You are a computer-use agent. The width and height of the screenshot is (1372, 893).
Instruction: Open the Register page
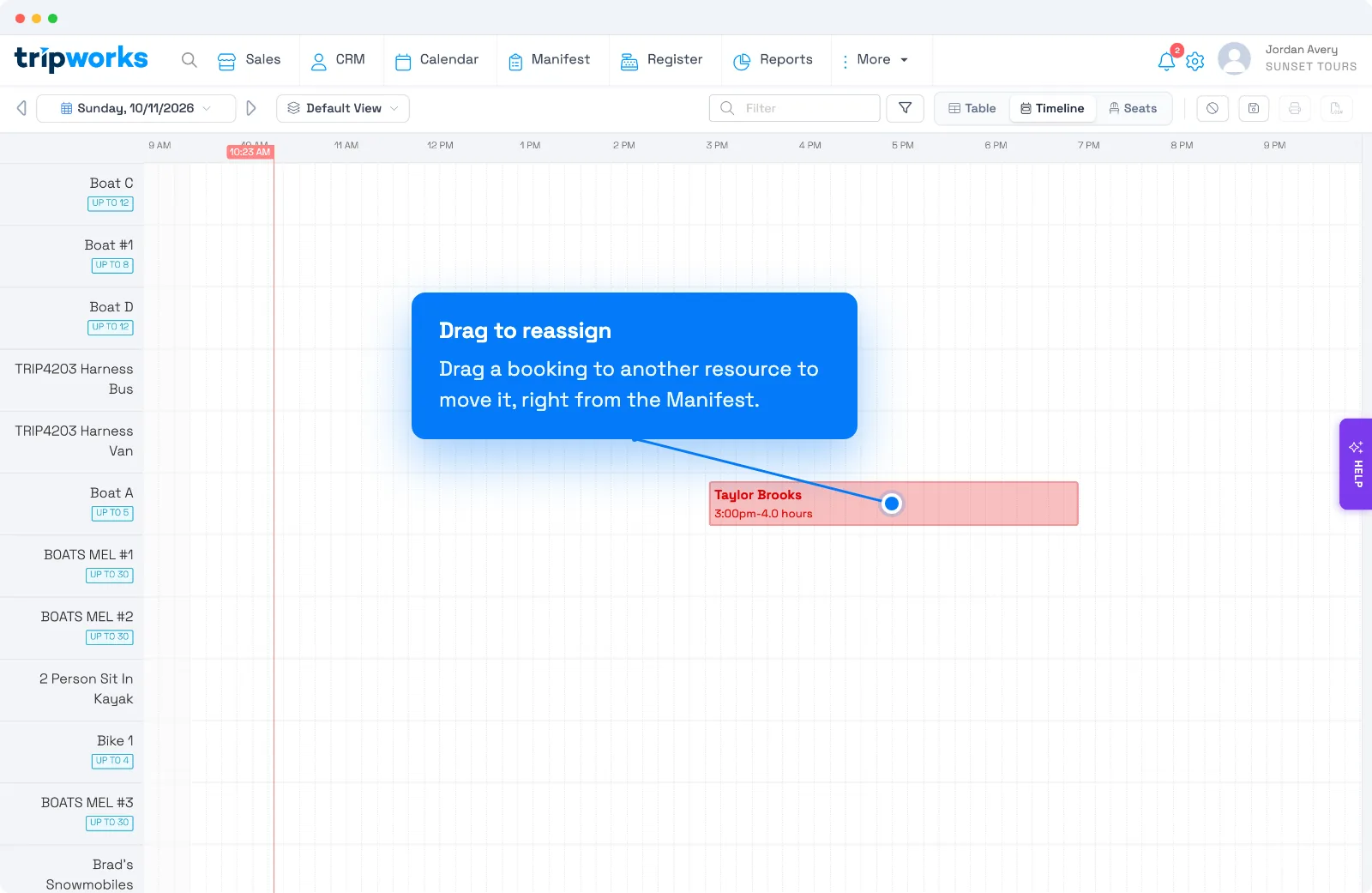(661, 60)
